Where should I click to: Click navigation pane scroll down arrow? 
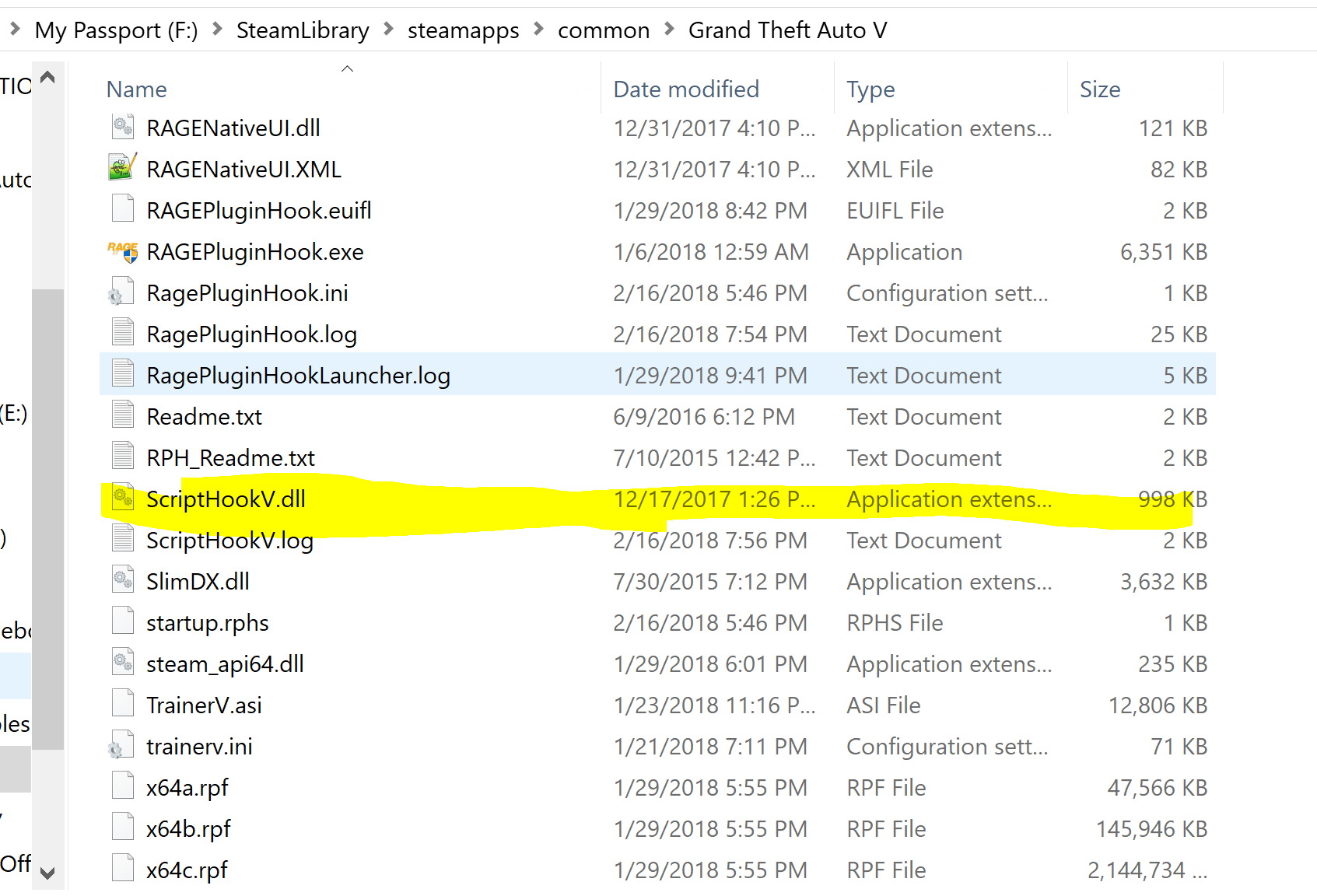[x=47, y=873]
